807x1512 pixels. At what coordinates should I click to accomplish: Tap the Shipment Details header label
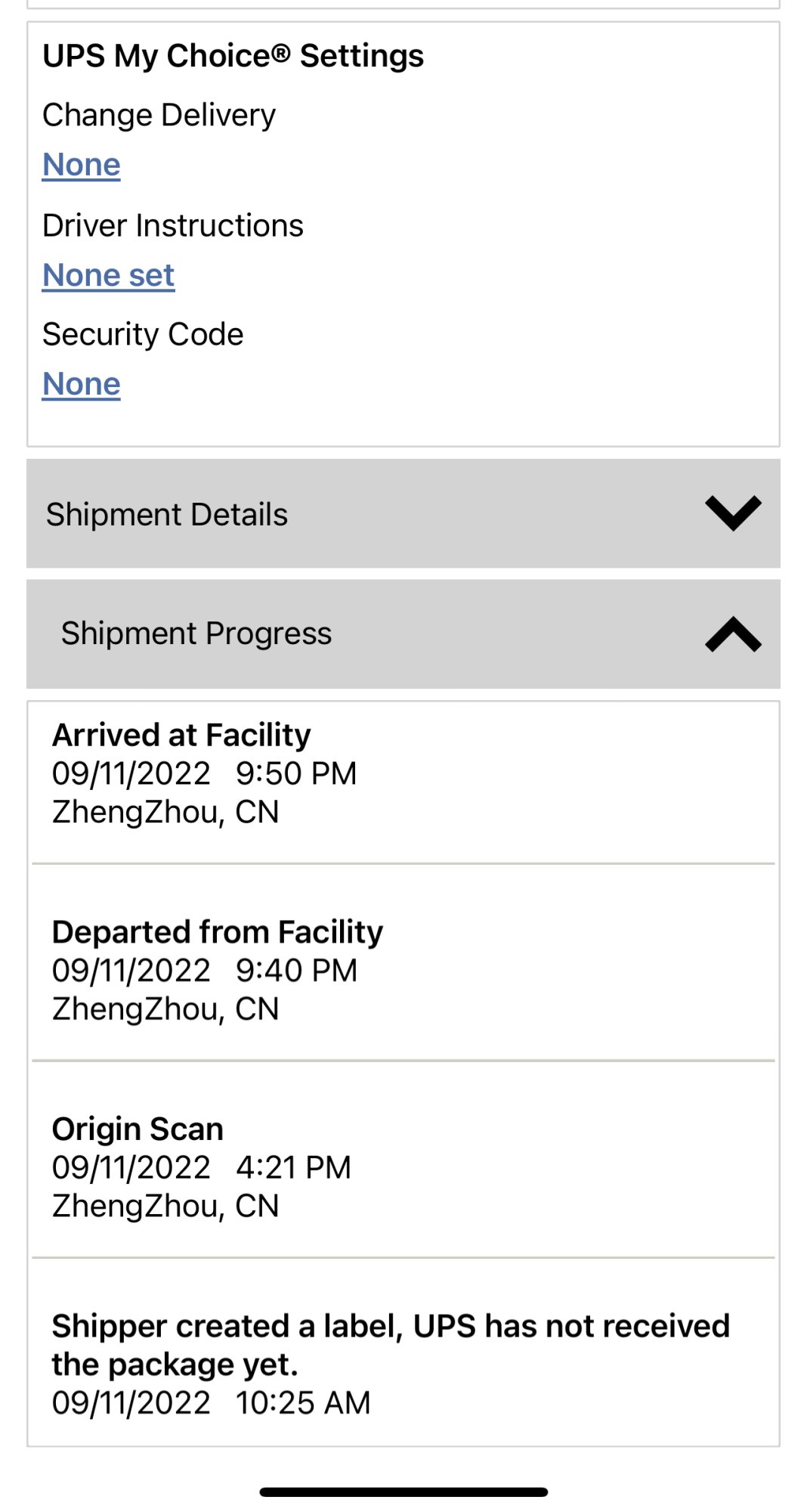tap(167, 514)
